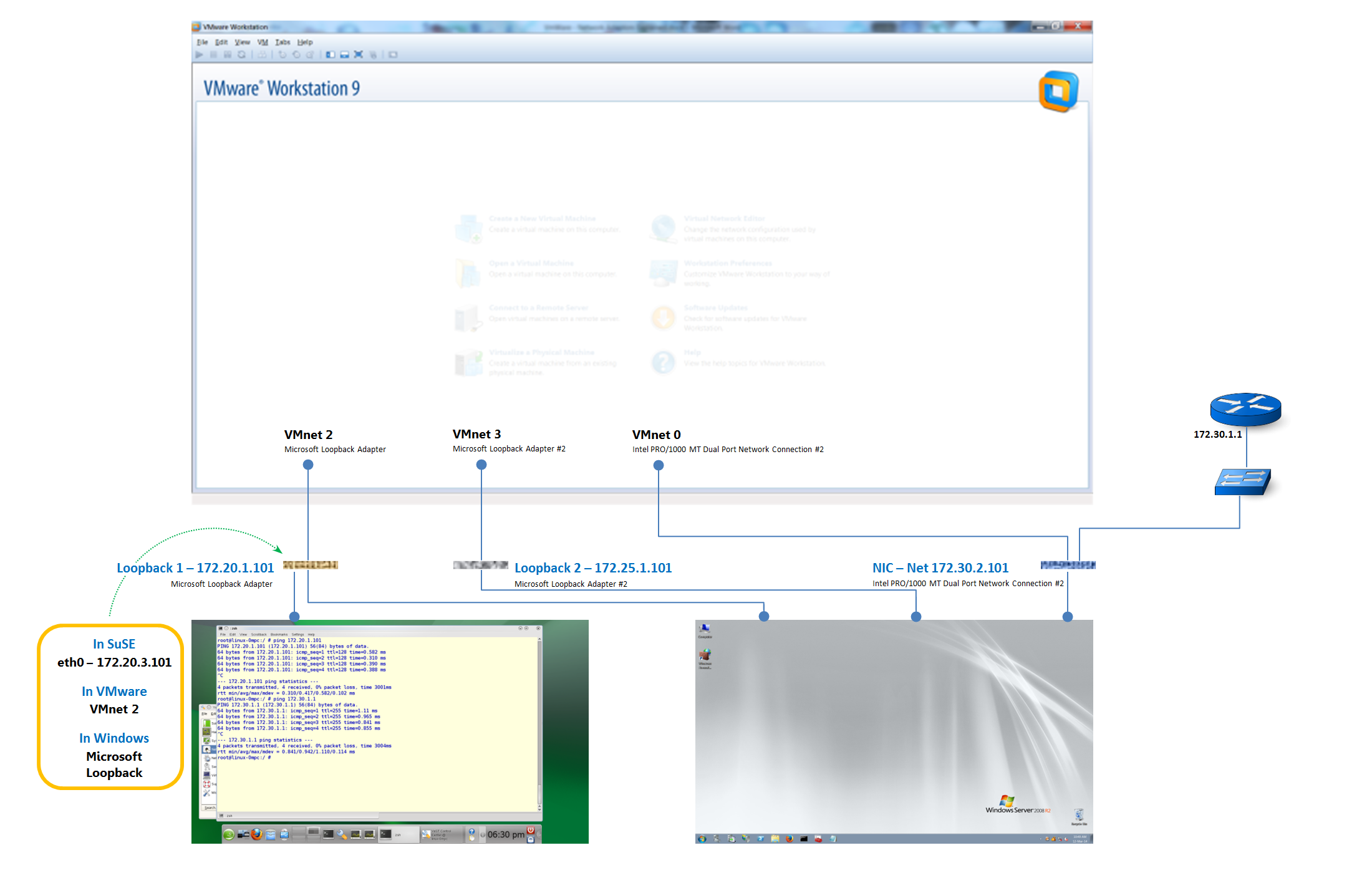The width and height of the screenshot is (1372, 873).
Task: Click Create a New Virtual Machine link
Action: pyautogui.click(x=542, y=219)
